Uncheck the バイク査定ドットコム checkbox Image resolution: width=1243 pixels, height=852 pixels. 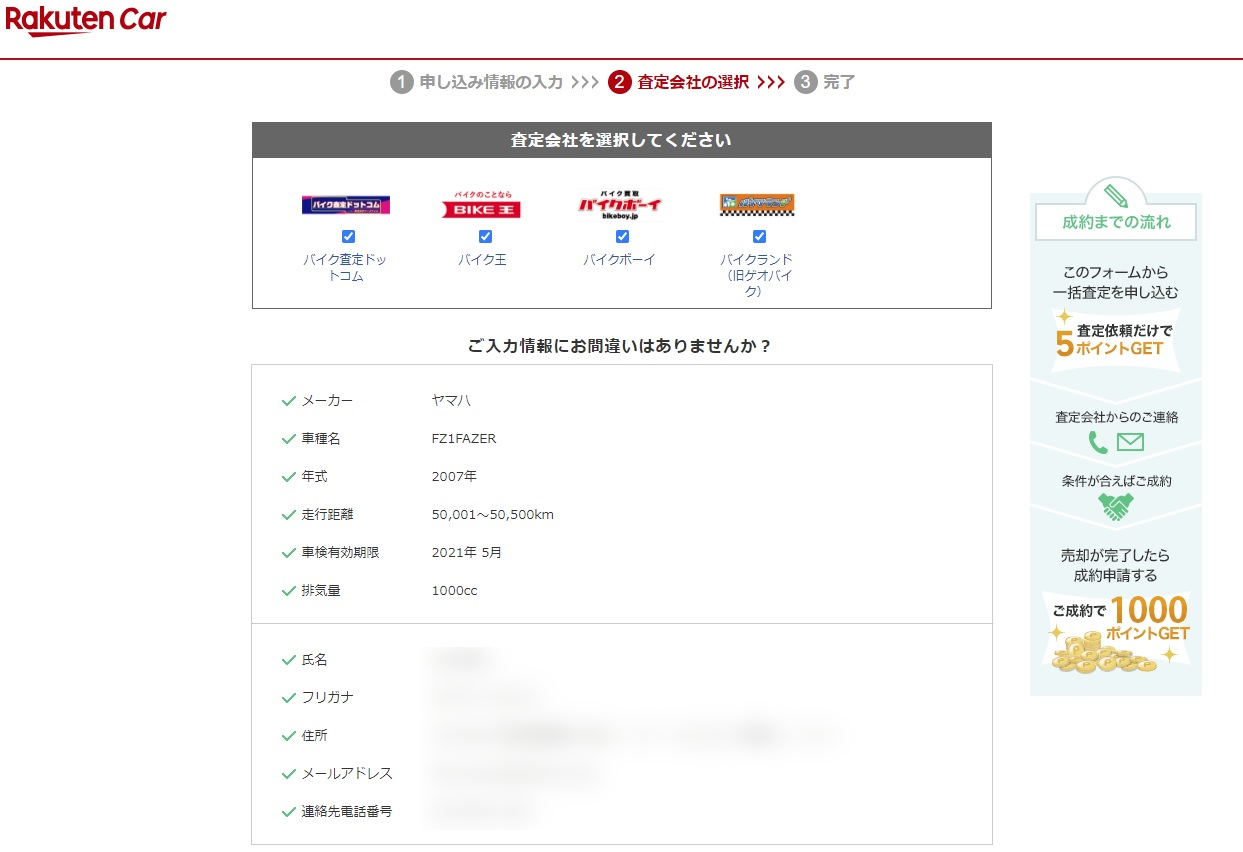(348, 237)
